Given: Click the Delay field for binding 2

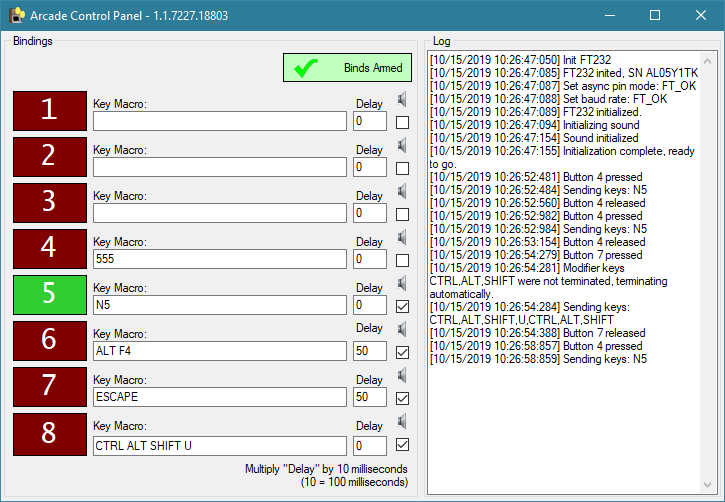Looking at the screenshot, I should pyautogui.click(x=370, y=167).
